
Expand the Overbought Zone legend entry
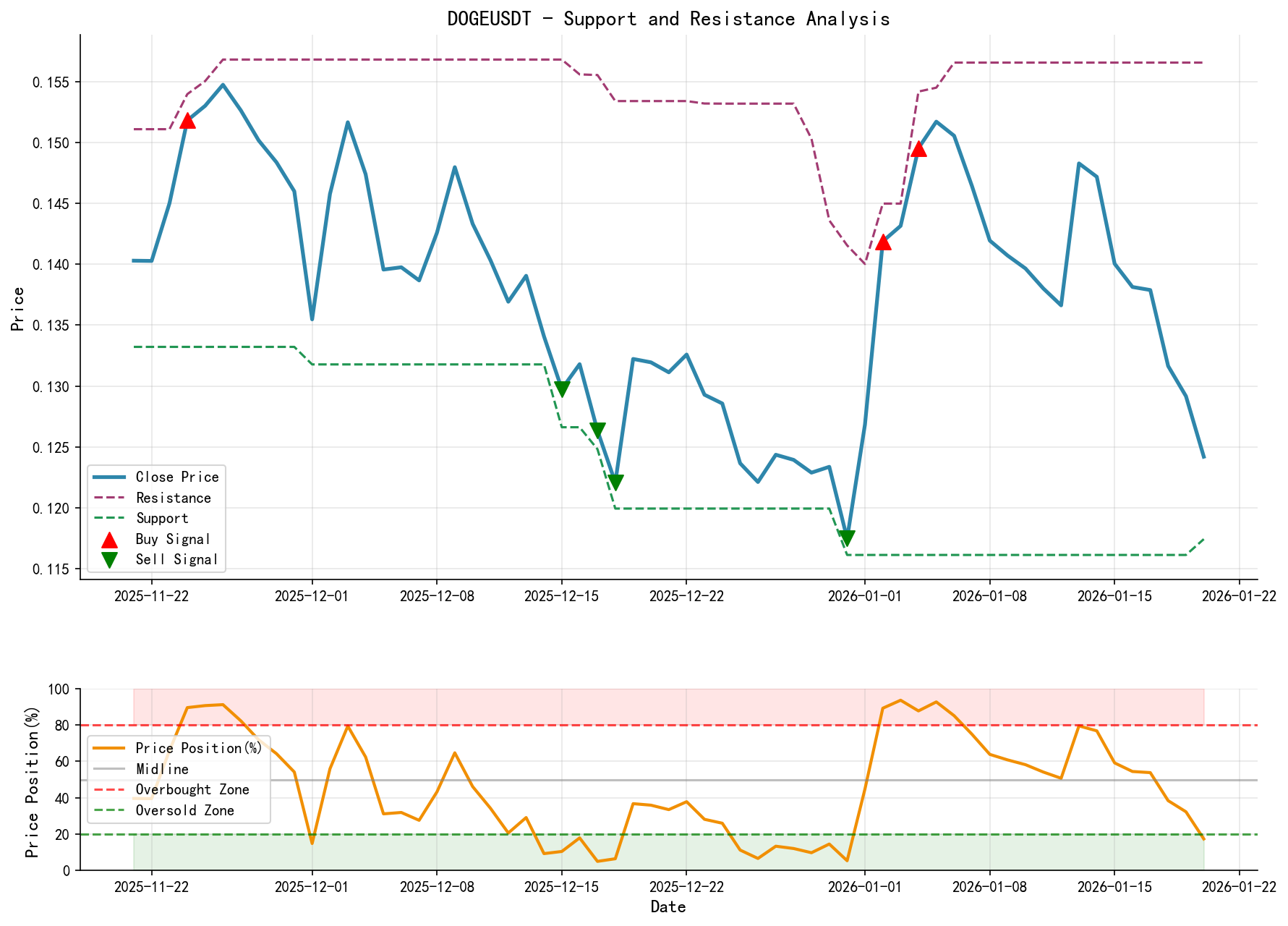click(x=194, y=790)
